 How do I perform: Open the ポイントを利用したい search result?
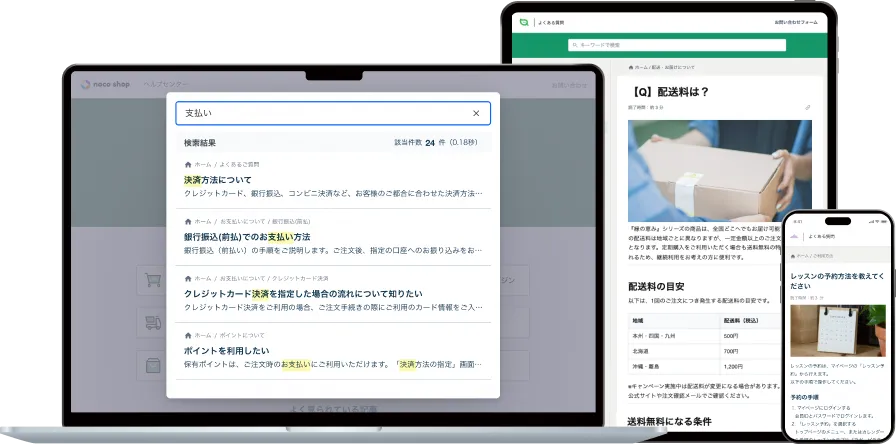(x=226, y=351)
